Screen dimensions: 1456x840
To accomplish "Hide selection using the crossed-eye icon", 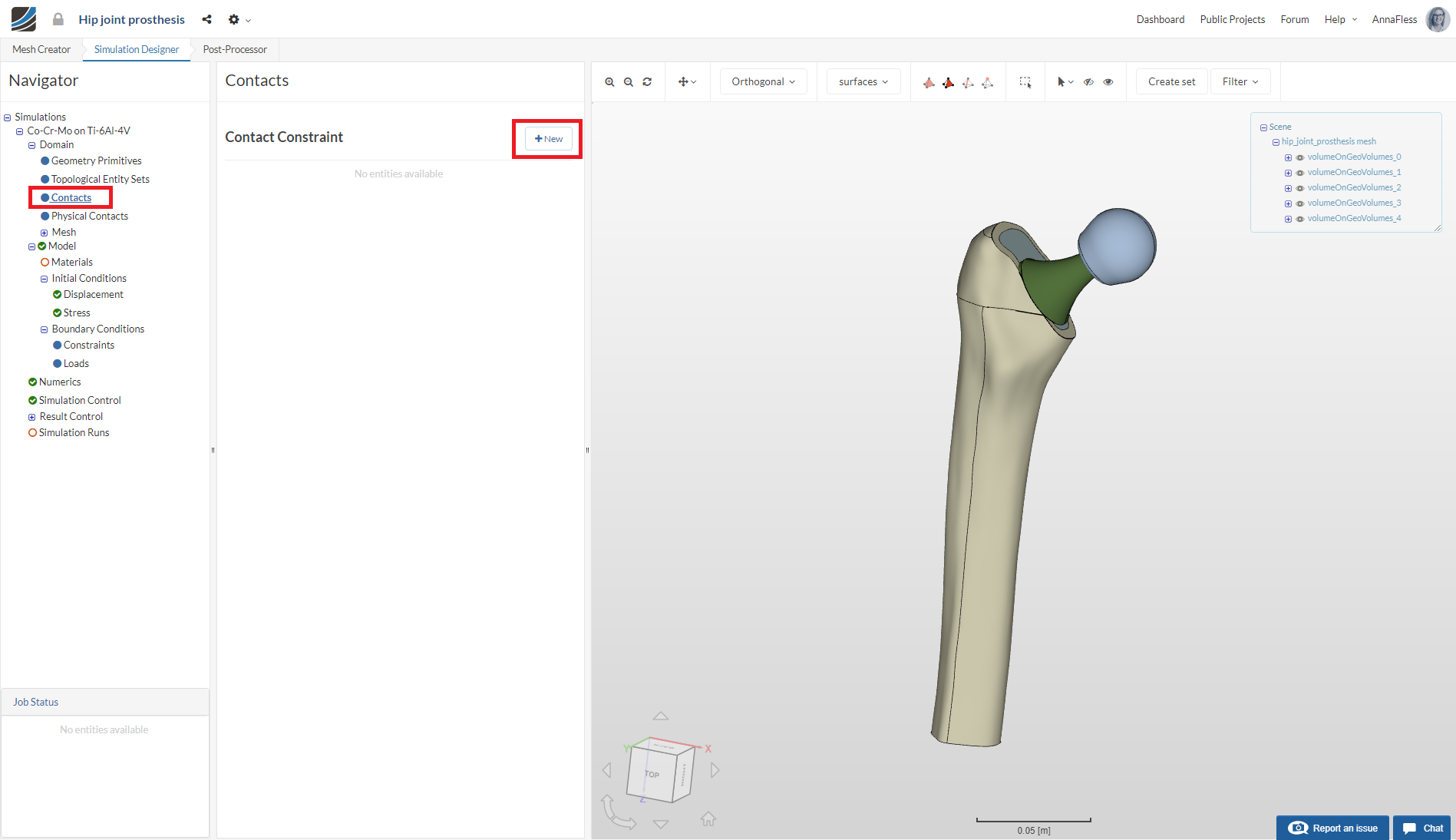I will (1088, 82).
